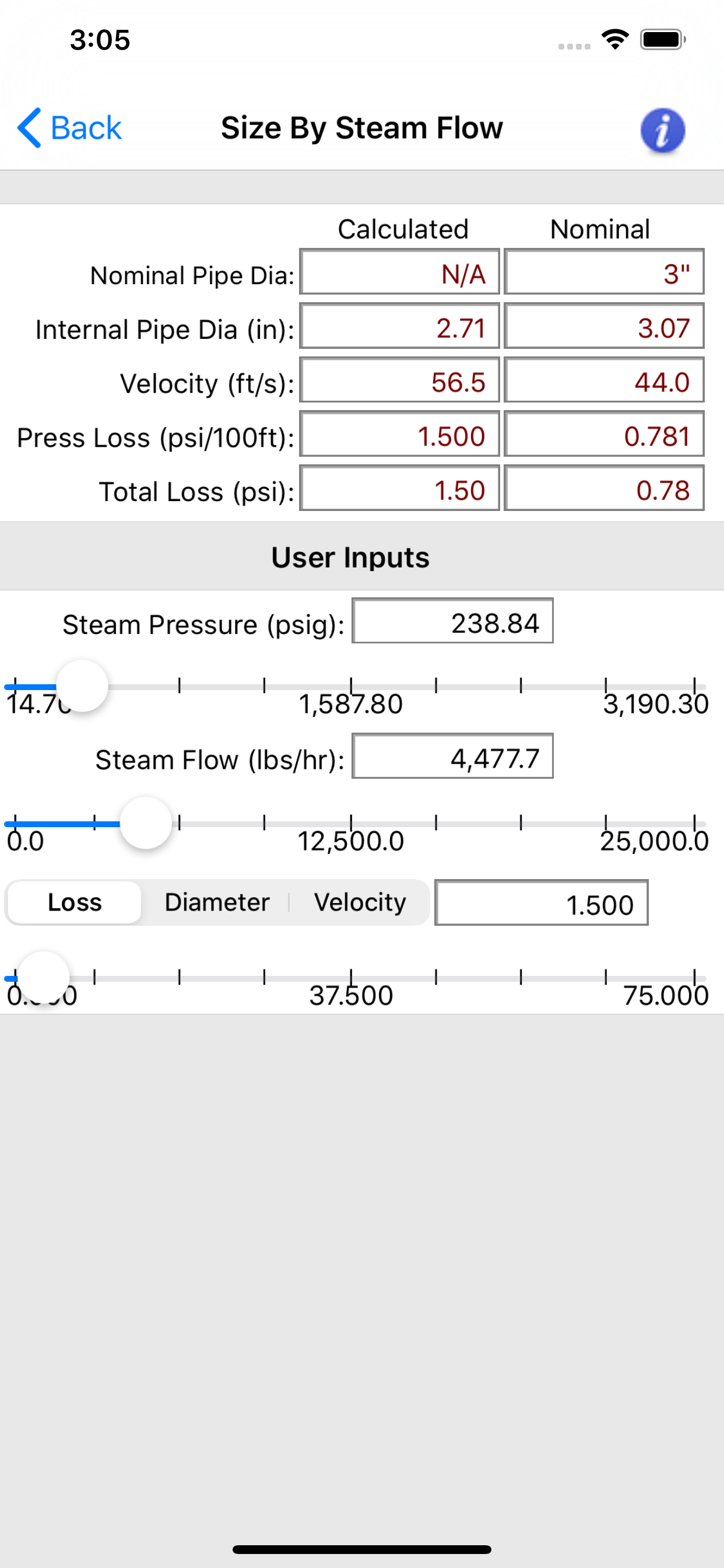This screenshot has height=1568, width=724.
Task: Switch to the Velocity segment
Action: tap(360, 902)
